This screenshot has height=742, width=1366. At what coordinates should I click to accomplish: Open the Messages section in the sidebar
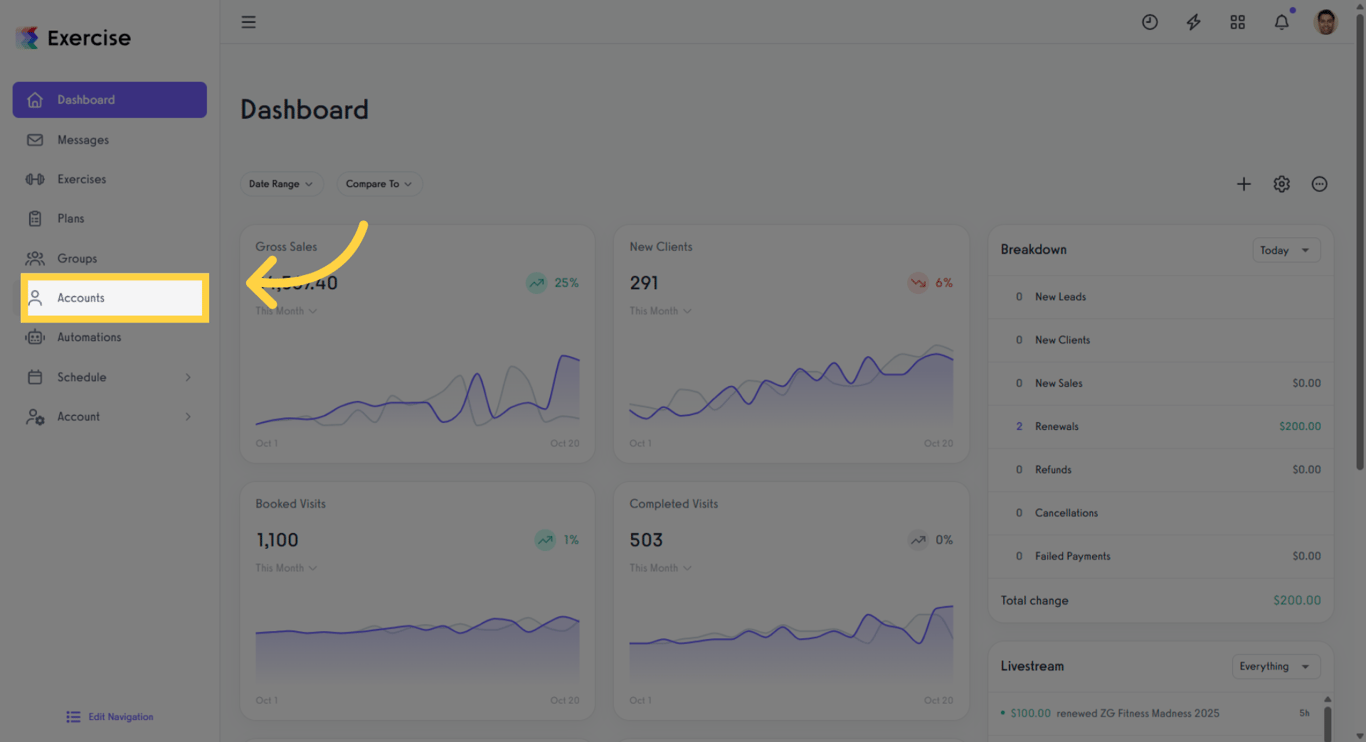tap(84, 139)
